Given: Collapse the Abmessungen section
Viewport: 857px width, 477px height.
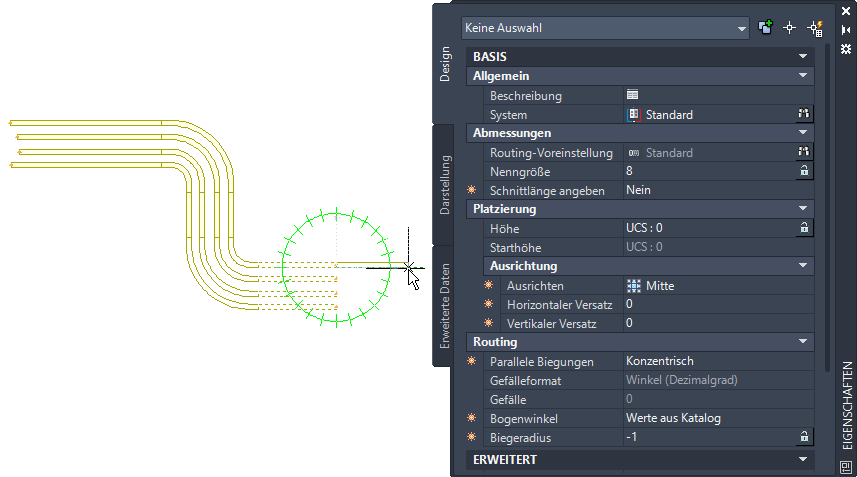Looking at the screenshot, I should [x=803, y=132].
